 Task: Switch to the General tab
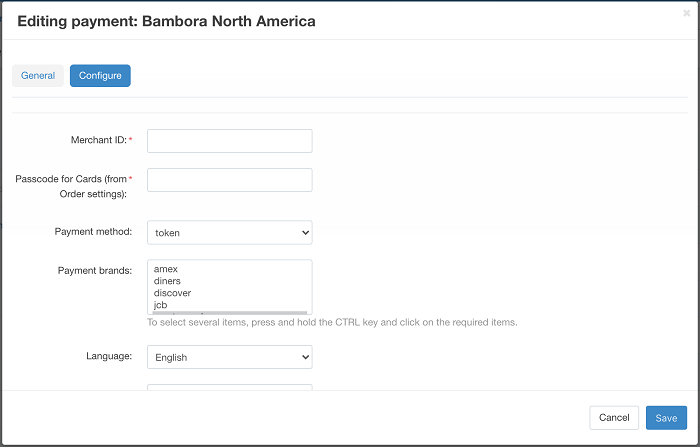pos(38,76)
